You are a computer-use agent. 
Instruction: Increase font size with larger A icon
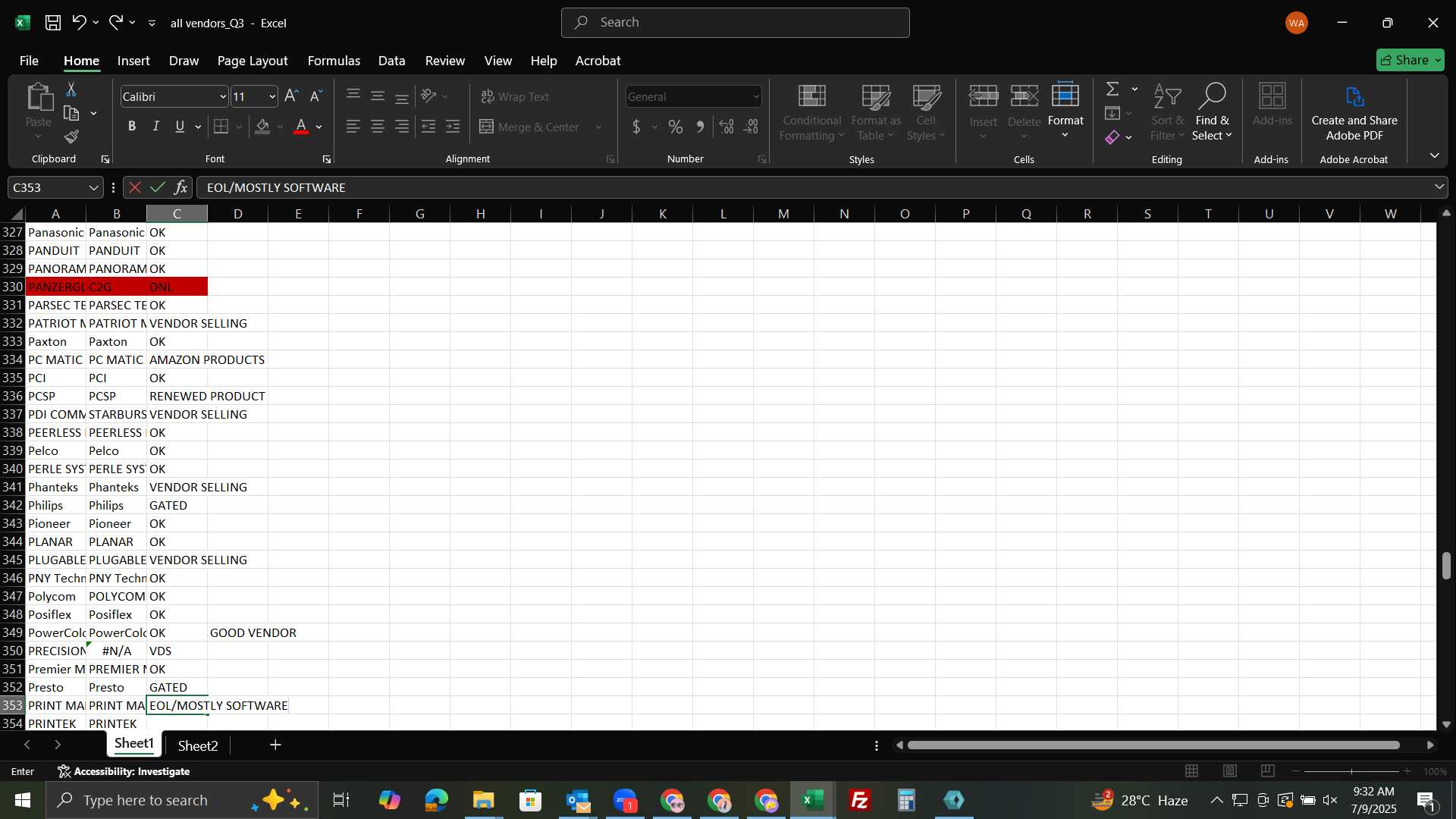click(291, 96)
